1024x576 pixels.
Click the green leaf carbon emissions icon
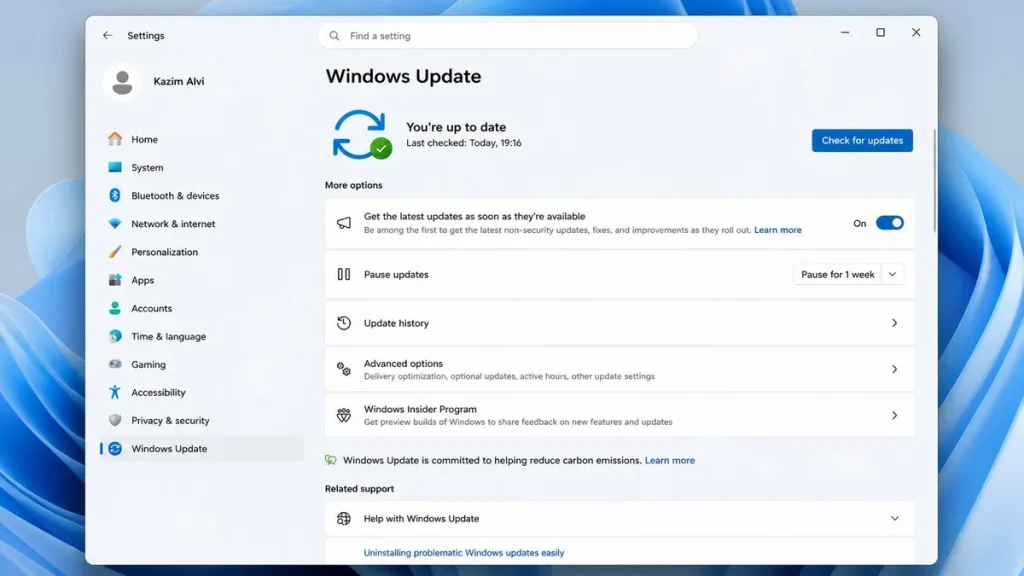click(330, 460)
